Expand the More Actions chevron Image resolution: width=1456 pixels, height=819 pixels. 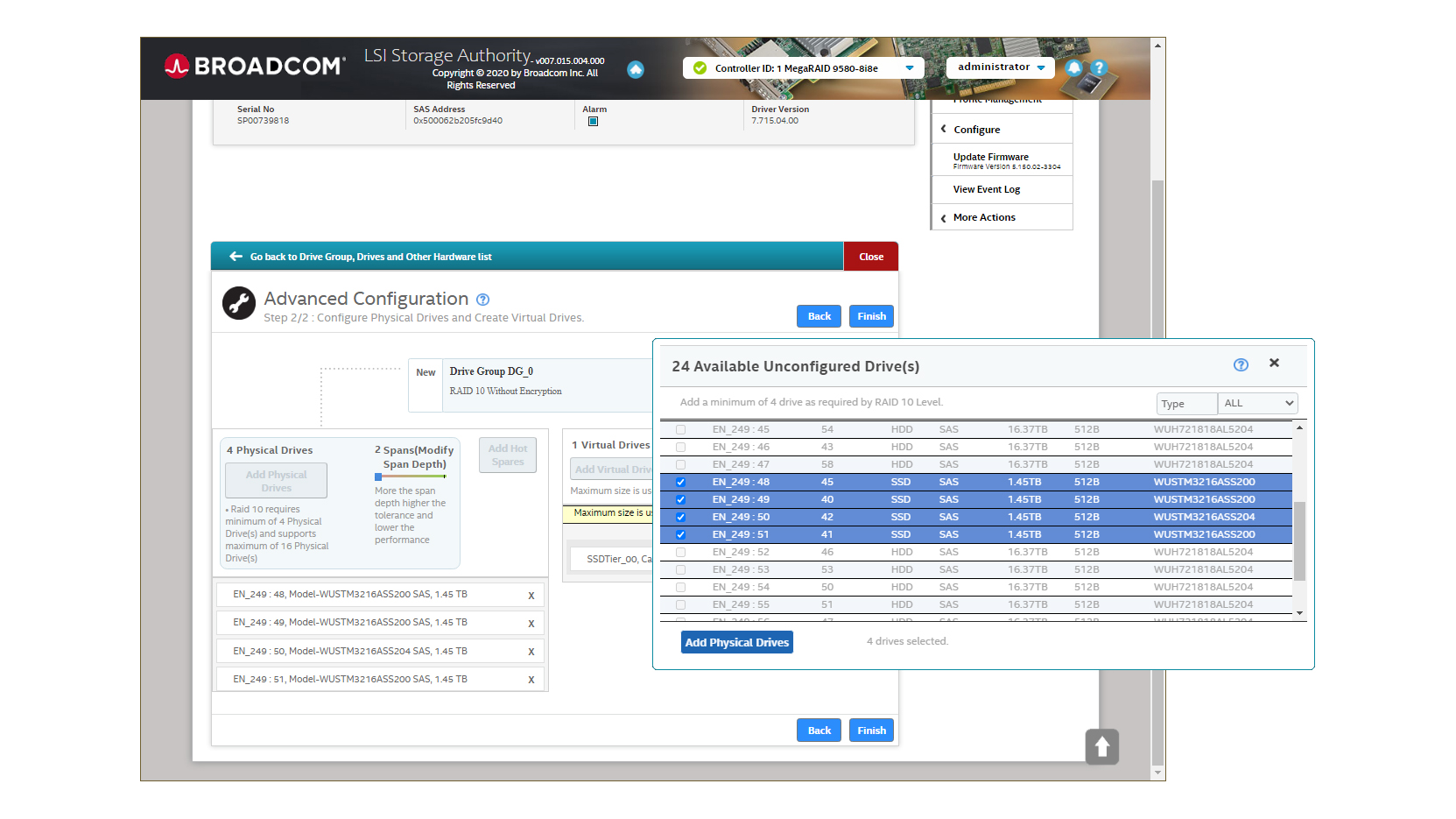click(943, 218)
